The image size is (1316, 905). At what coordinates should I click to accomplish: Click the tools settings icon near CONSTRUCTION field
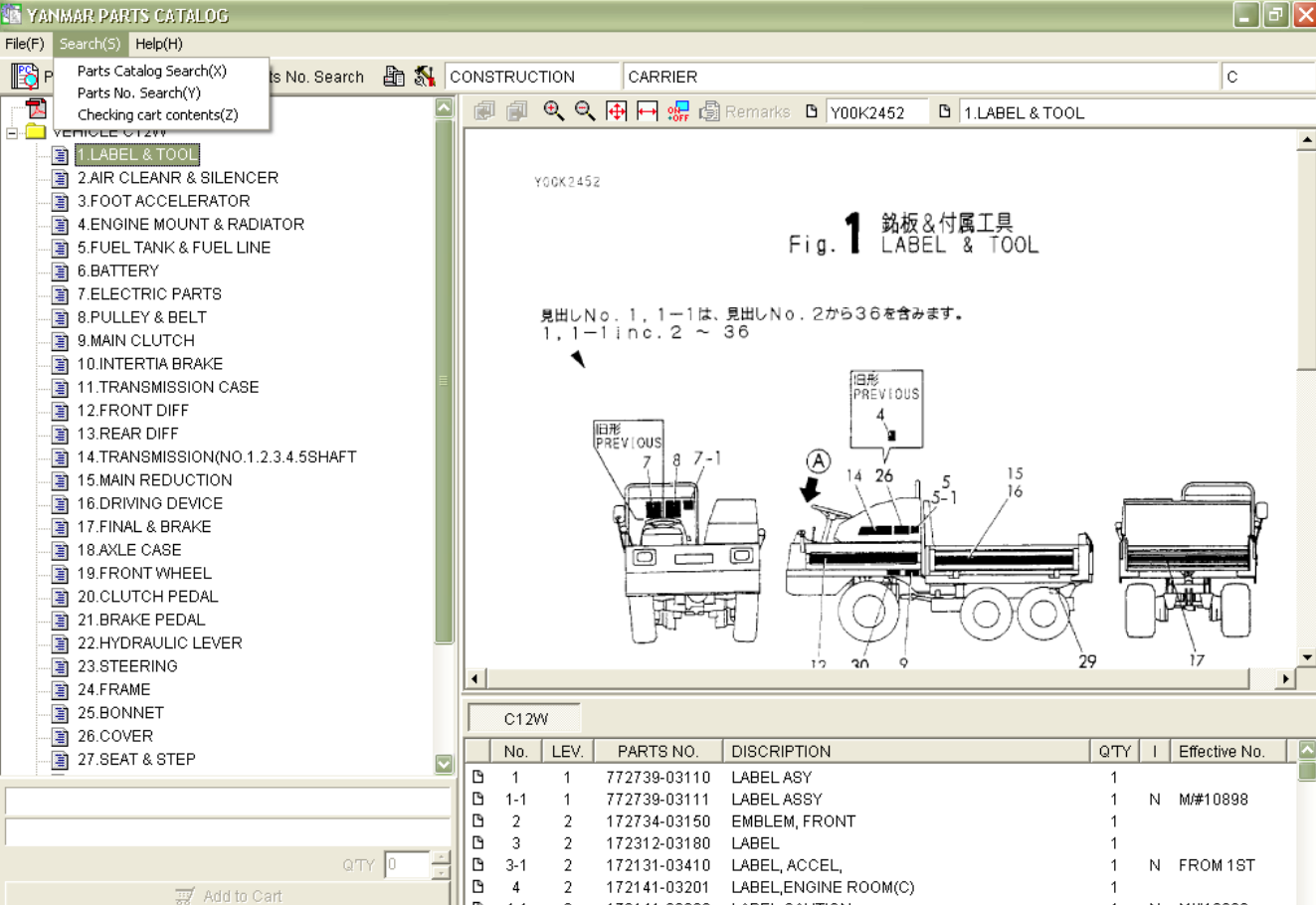[425, 76]
